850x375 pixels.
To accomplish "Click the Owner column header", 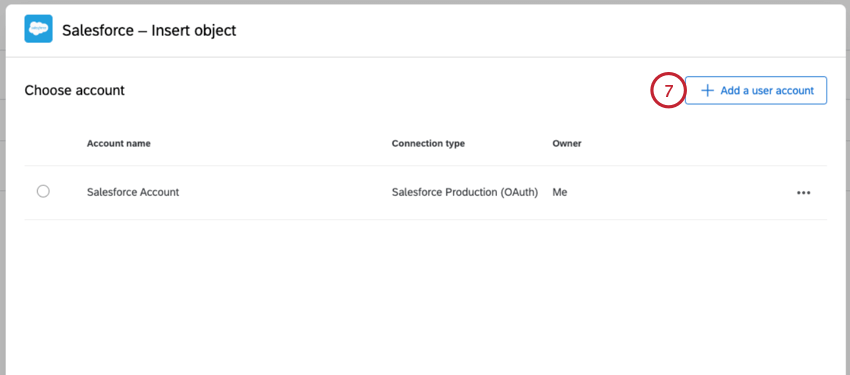I will click(x=566, y=144).
